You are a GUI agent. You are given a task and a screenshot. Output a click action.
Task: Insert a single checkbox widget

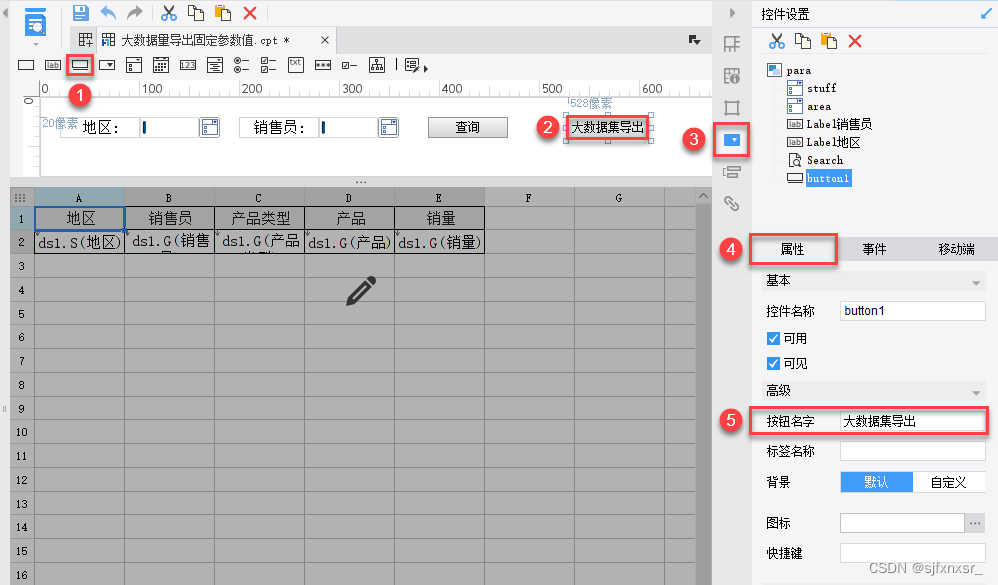point(349,65)
